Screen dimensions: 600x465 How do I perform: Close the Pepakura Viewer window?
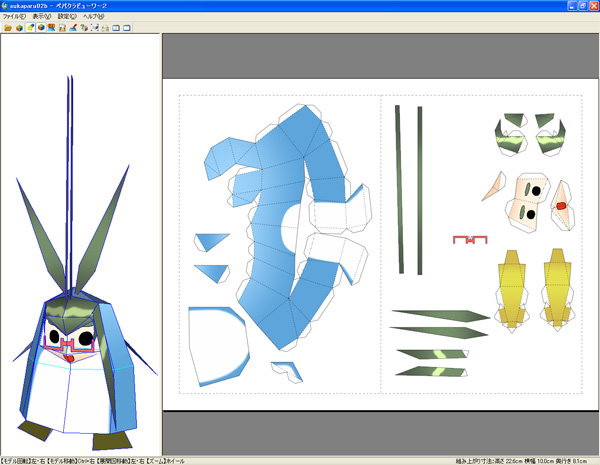[x=593, y=6]
